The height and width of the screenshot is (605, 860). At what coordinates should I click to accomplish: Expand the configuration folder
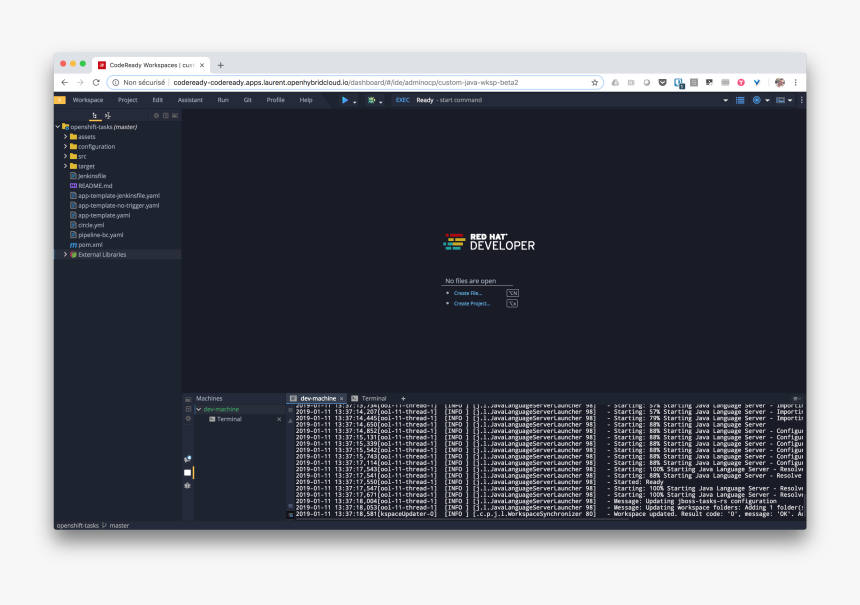pyautogui.click(x=65, y=146)
